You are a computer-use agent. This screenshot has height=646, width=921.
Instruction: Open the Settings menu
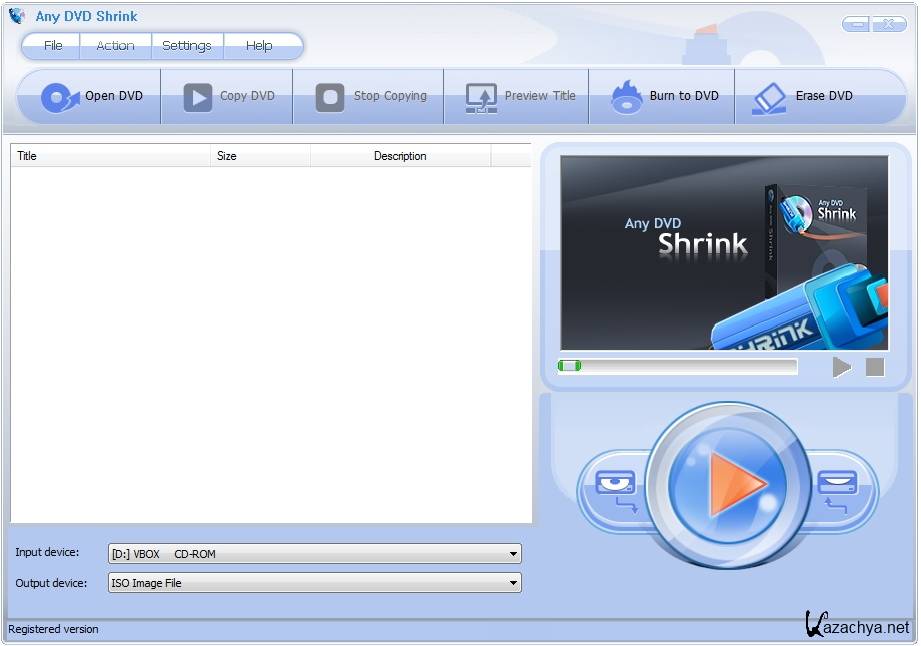pyautogui.click(x=187, y=46)
